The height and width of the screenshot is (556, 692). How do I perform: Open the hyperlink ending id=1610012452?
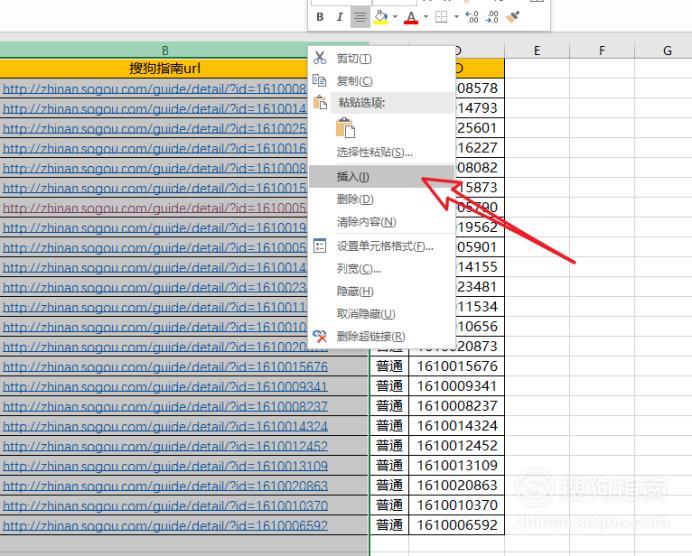(165, 446)
